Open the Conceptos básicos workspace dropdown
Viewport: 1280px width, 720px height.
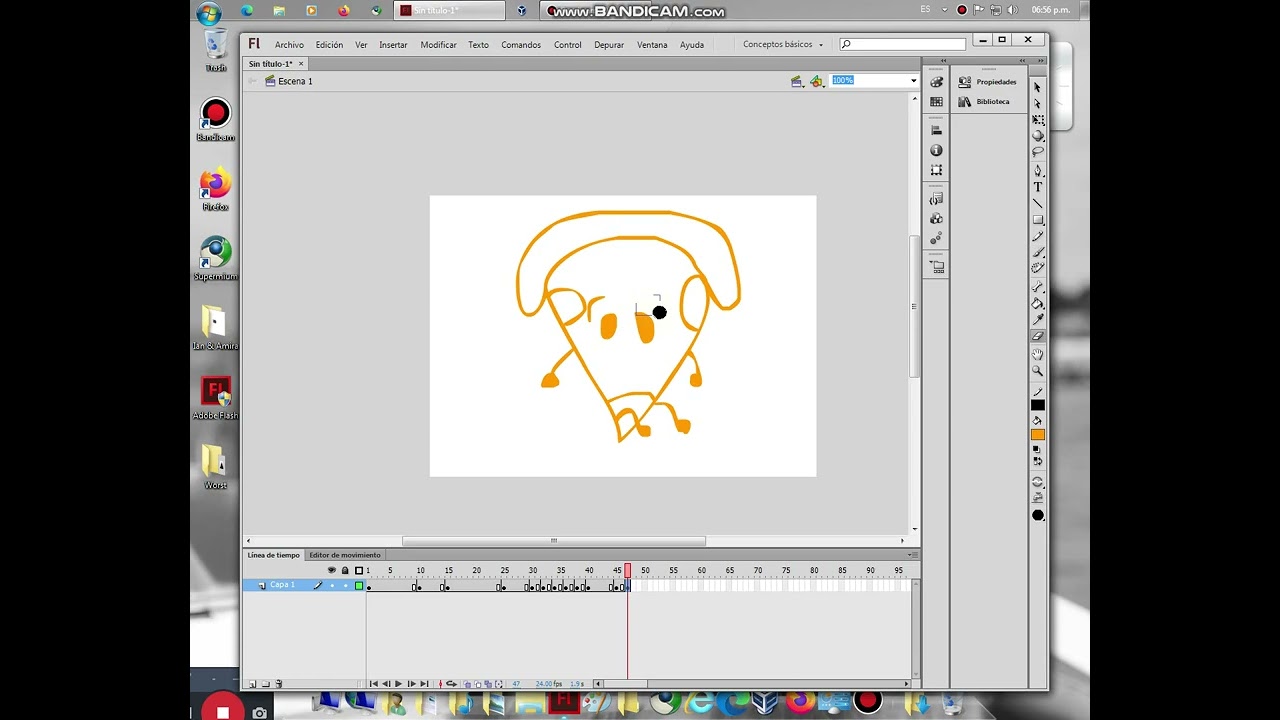coord(783,44)
